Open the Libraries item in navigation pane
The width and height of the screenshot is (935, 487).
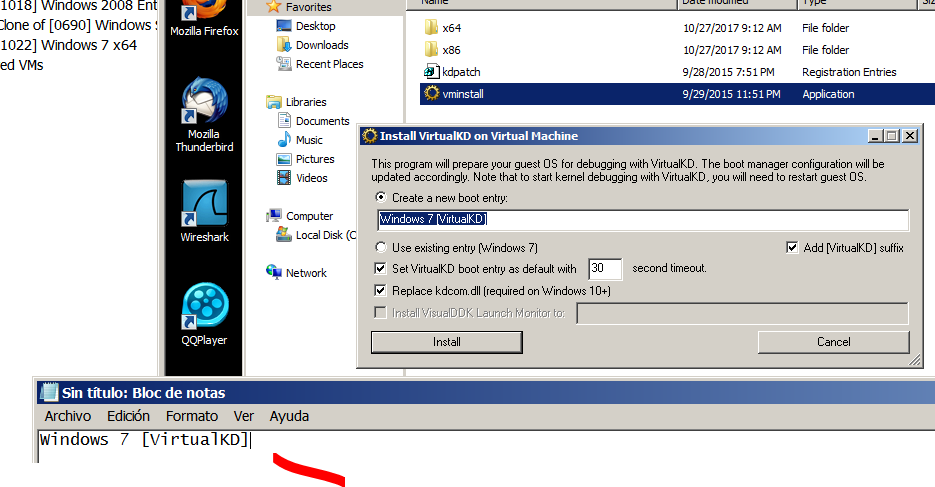[305, 102]
